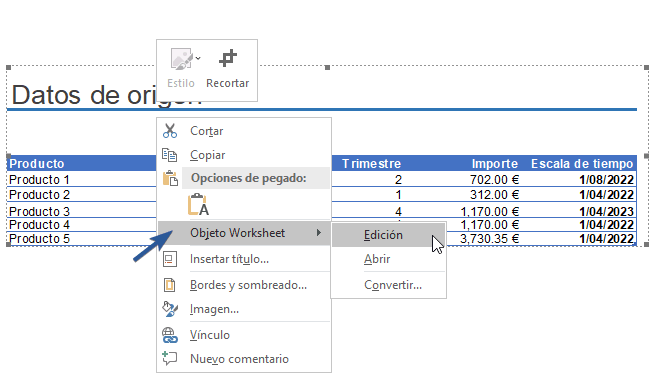Click the Insertar título icon
Image resolution: width=655 pixels, height=389 pixels.
coord(170,259)
